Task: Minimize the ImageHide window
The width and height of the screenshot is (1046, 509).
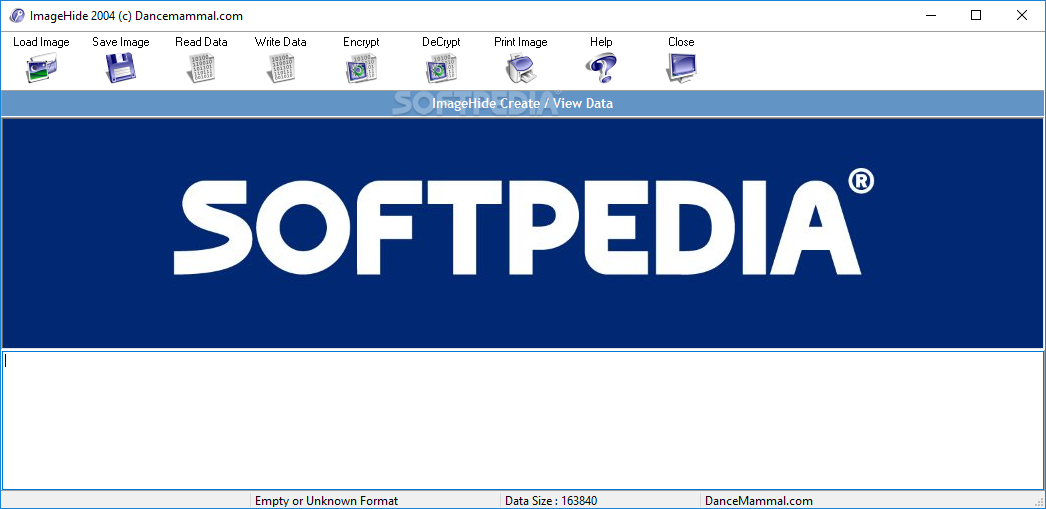Action: coord(930,15)
